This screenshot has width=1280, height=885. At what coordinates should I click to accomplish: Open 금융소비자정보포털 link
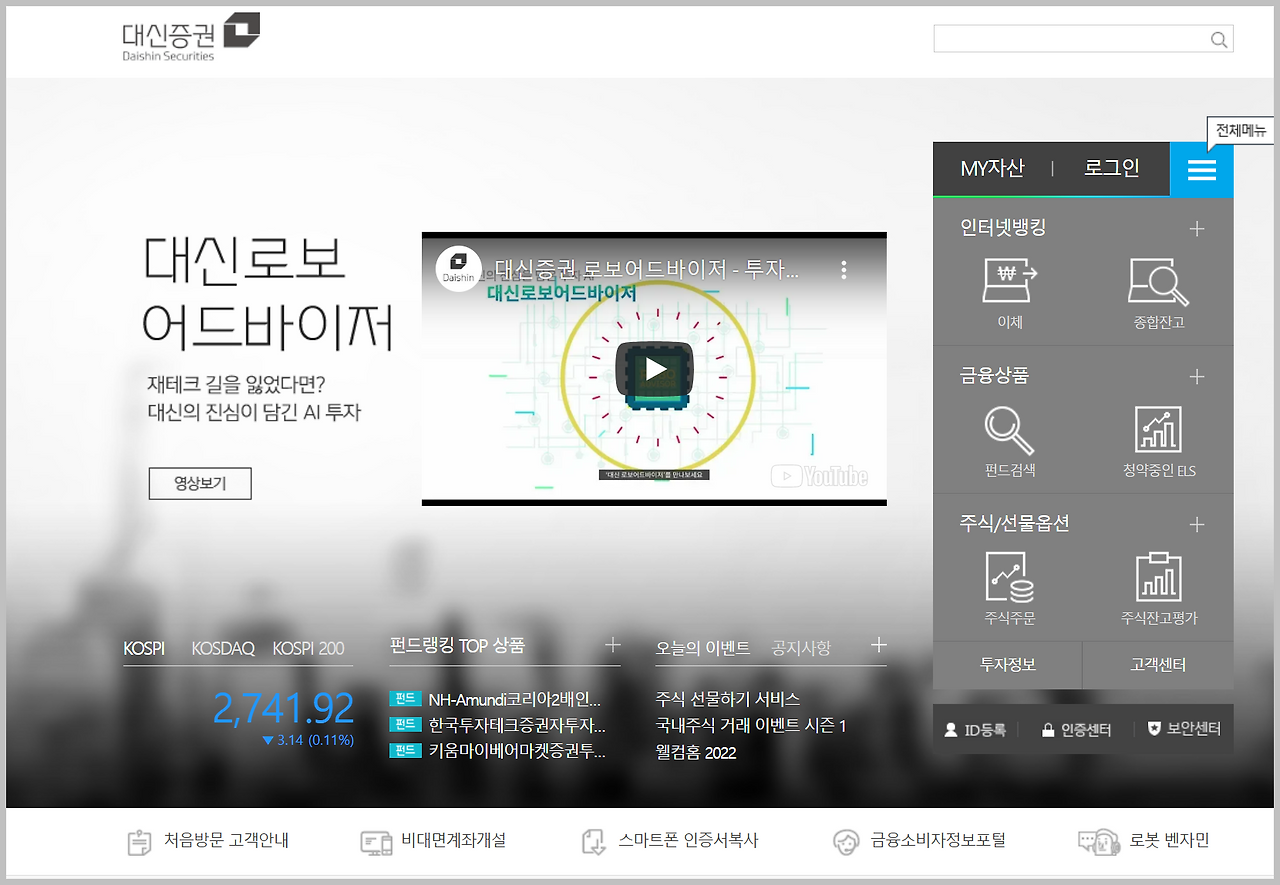938,841
